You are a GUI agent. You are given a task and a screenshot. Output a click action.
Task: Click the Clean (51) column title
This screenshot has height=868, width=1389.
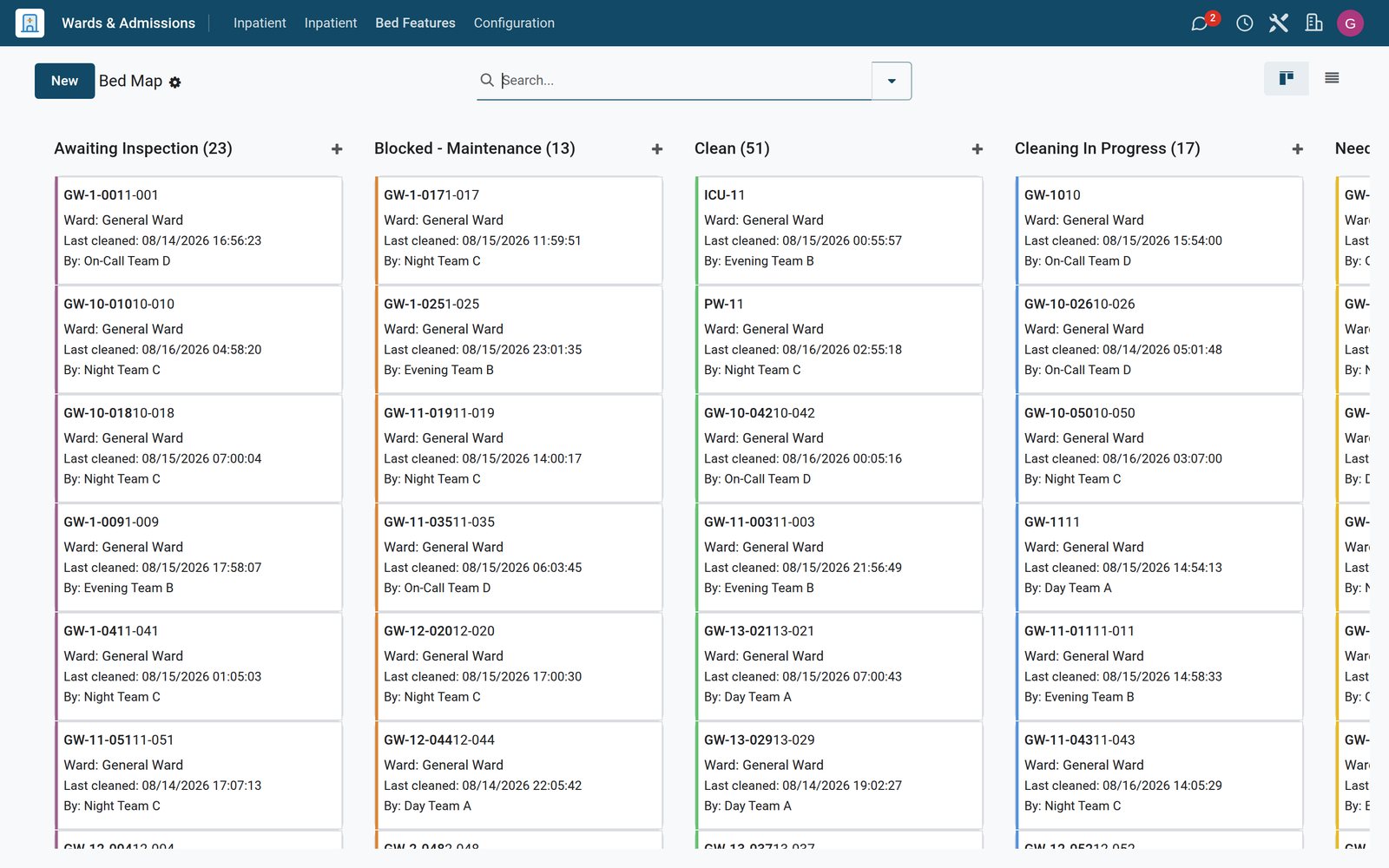tap(732, 148)
